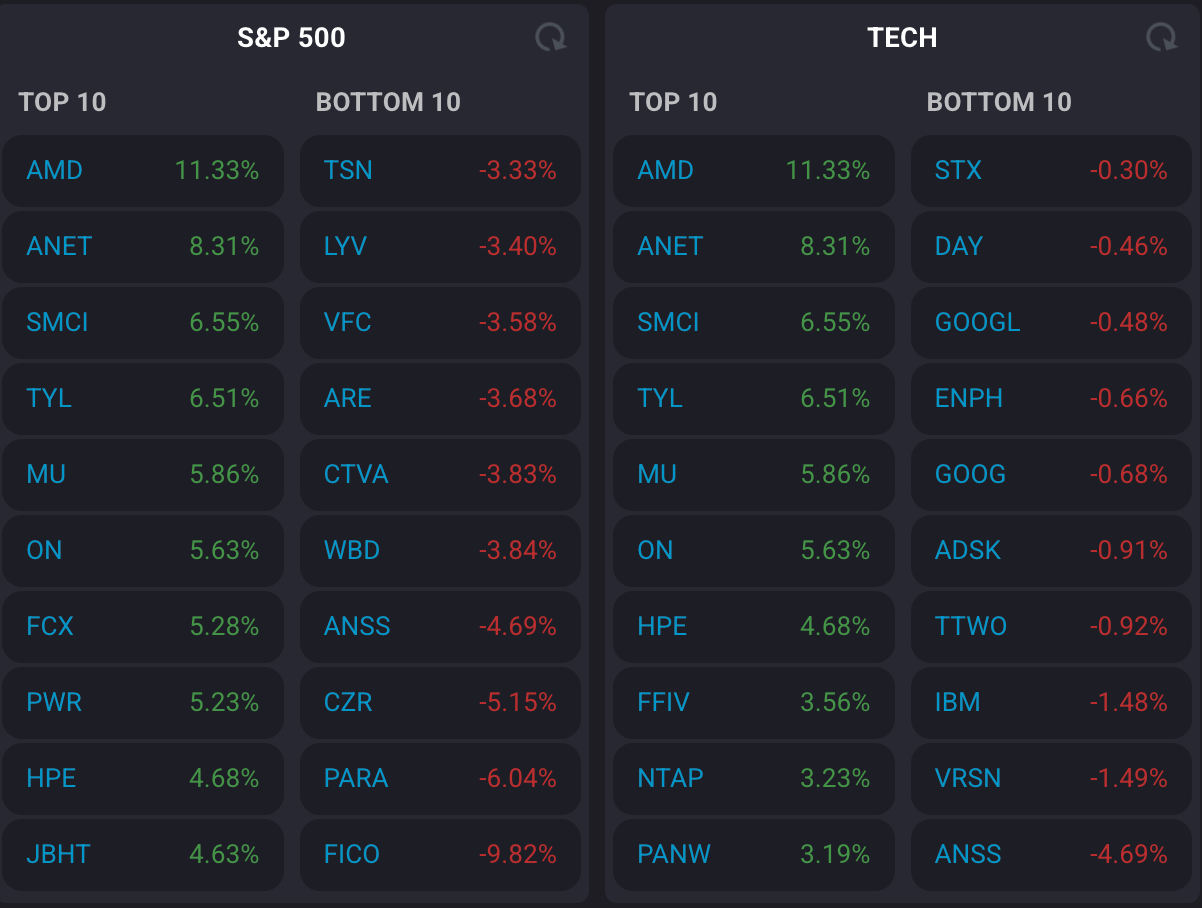Open the FICO ticker in S&P bottom 10

352,854
